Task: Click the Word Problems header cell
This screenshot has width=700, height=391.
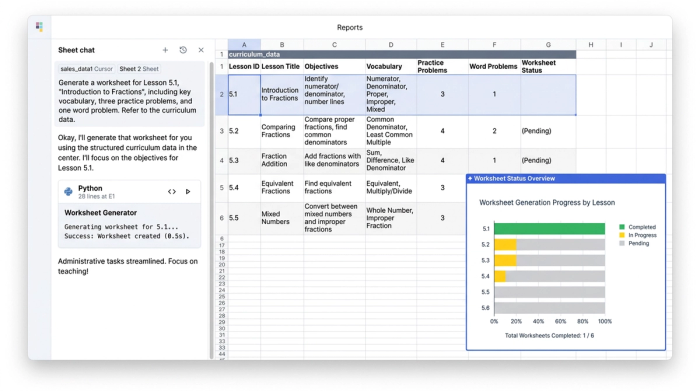Action: tap(494, 67)
